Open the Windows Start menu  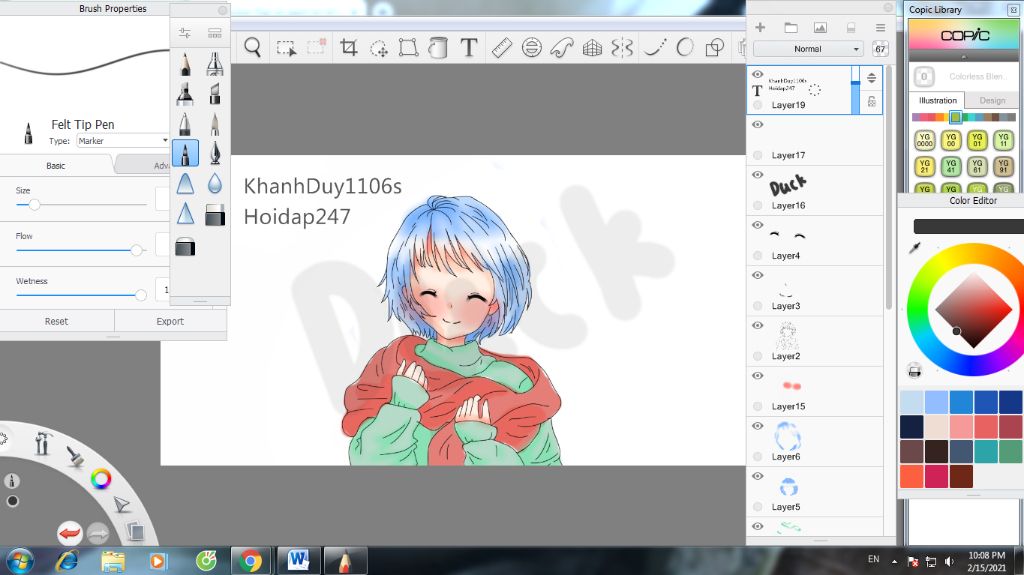(20, 561)
